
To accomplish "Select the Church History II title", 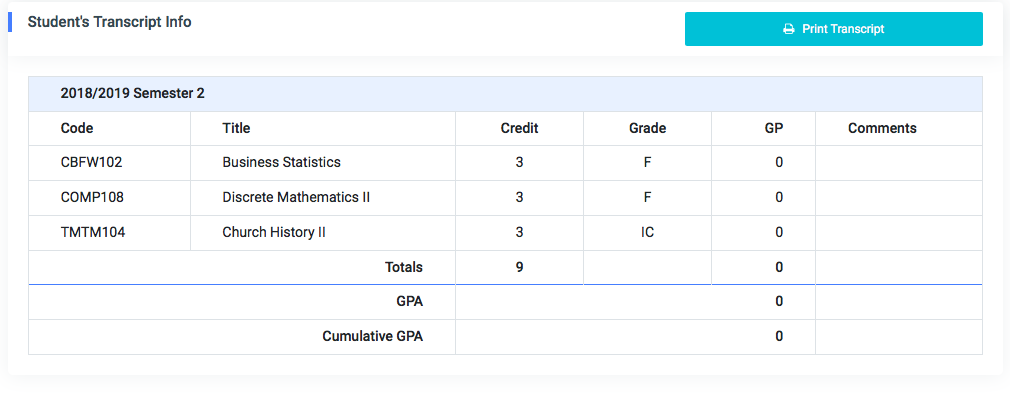I will pyautogui.click(x=274, y=232).
